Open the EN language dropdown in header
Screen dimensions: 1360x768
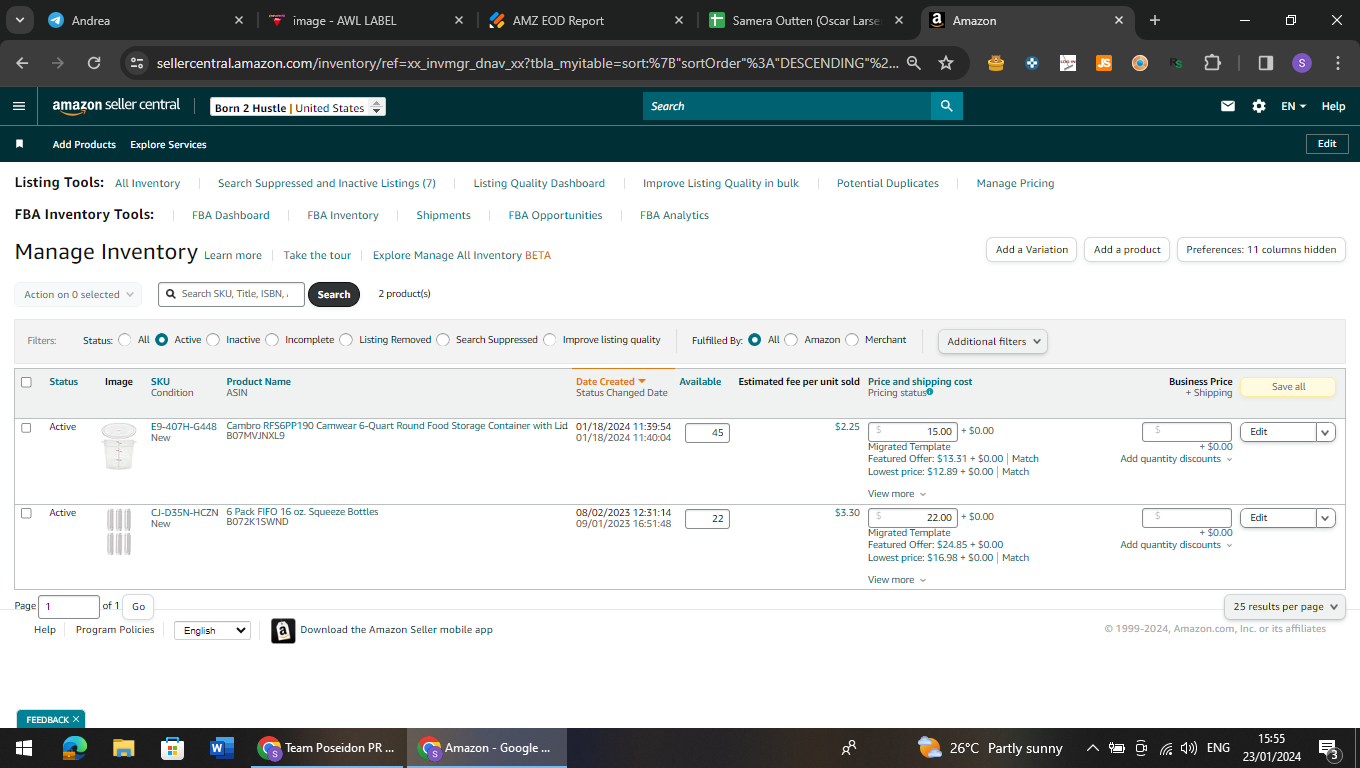(1294, 106)
